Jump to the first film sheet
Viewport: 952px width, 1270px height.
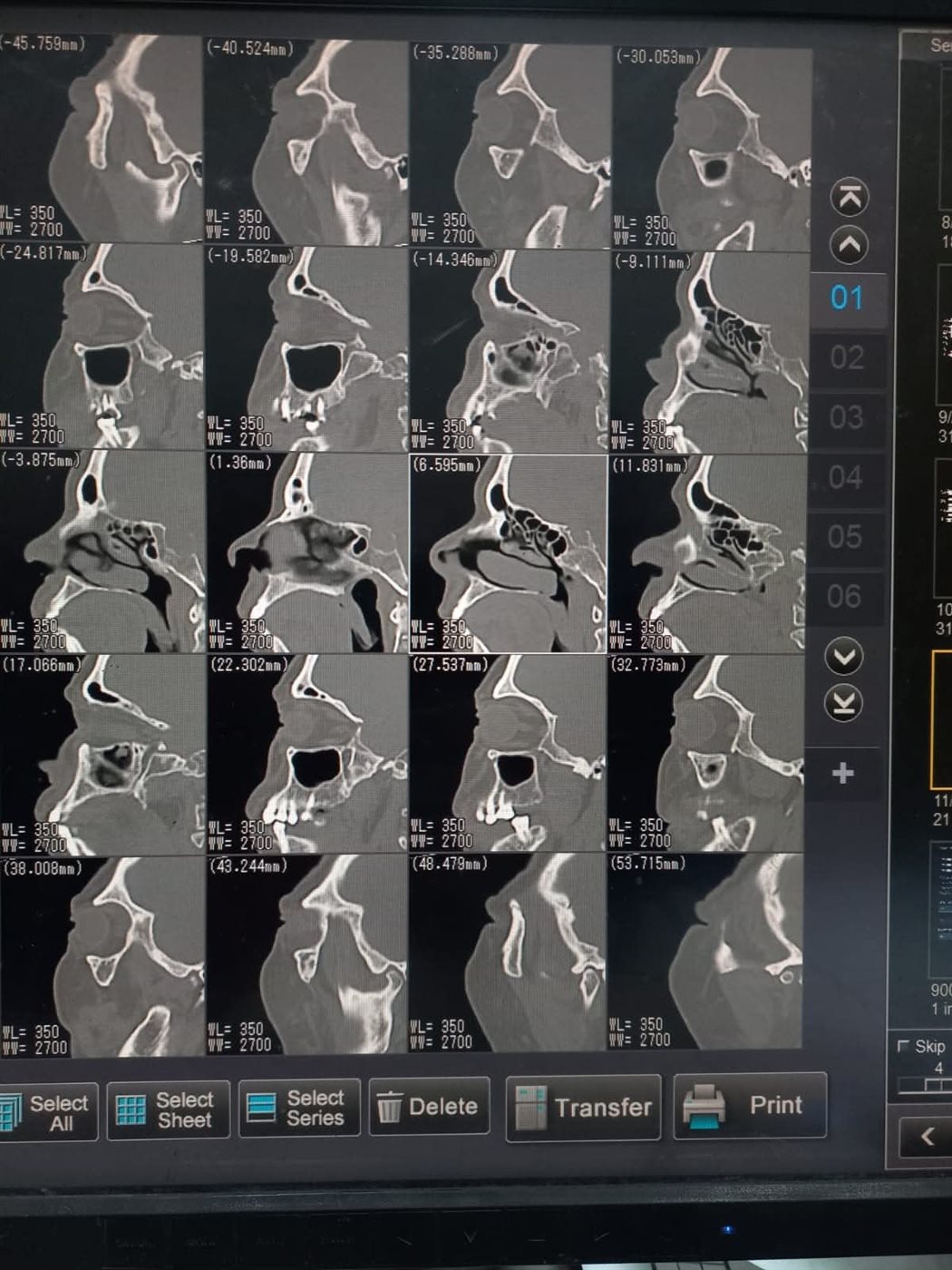(x=849, y=197)
